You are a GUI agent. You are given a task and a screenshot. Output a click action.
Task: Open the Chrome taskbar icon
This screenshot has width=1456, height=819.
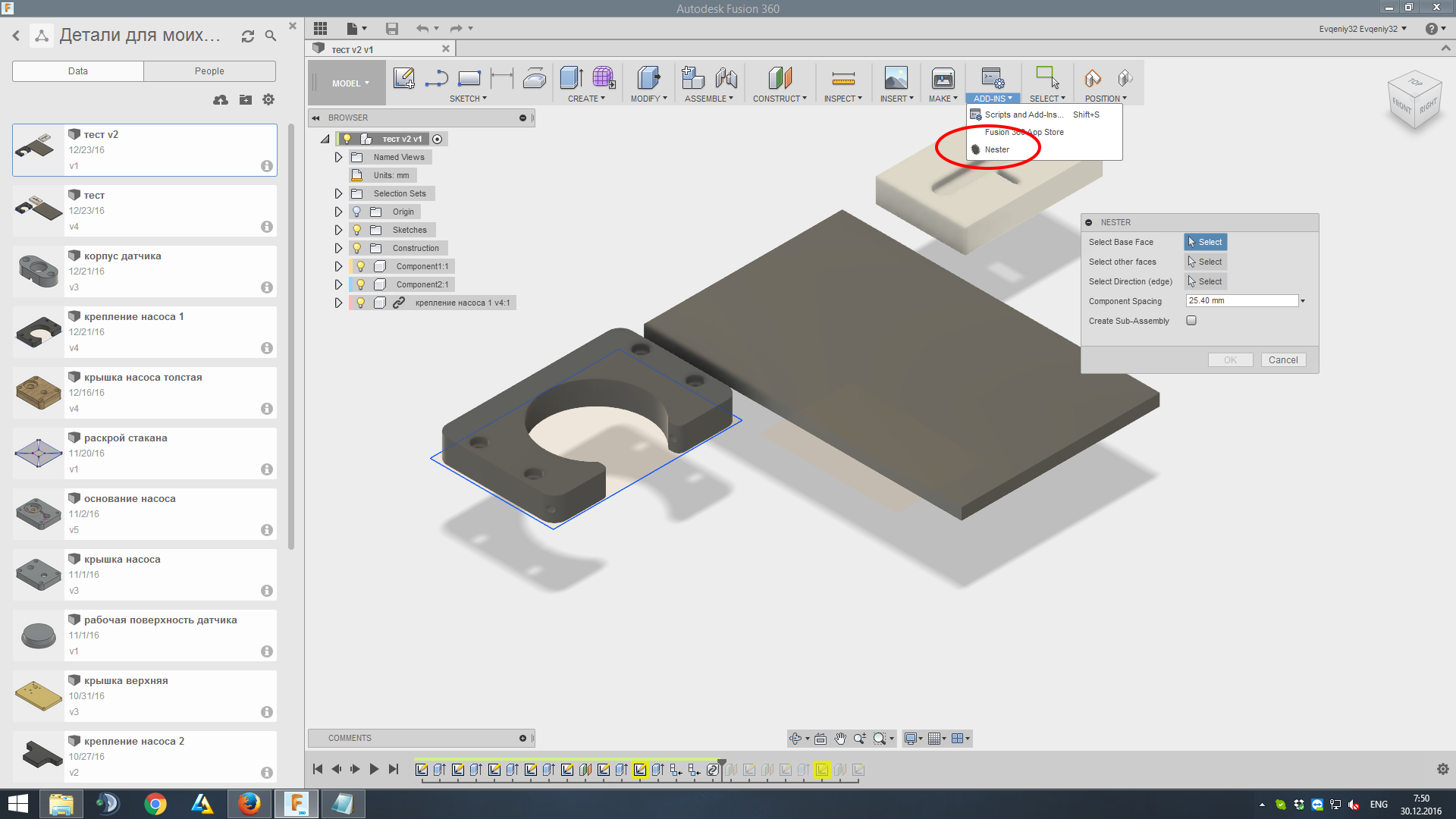click(x=155, y=804)
